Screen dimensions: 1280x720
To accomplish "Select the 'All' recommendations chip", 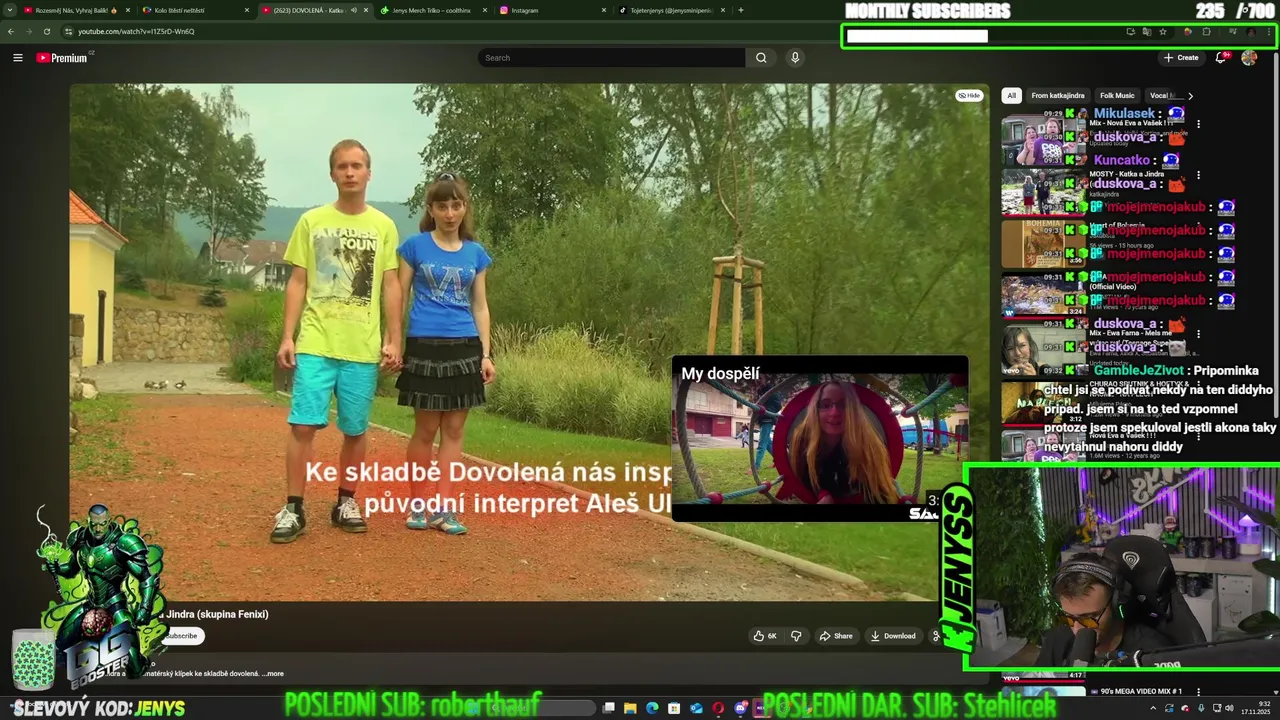I will pos(1011,96).
